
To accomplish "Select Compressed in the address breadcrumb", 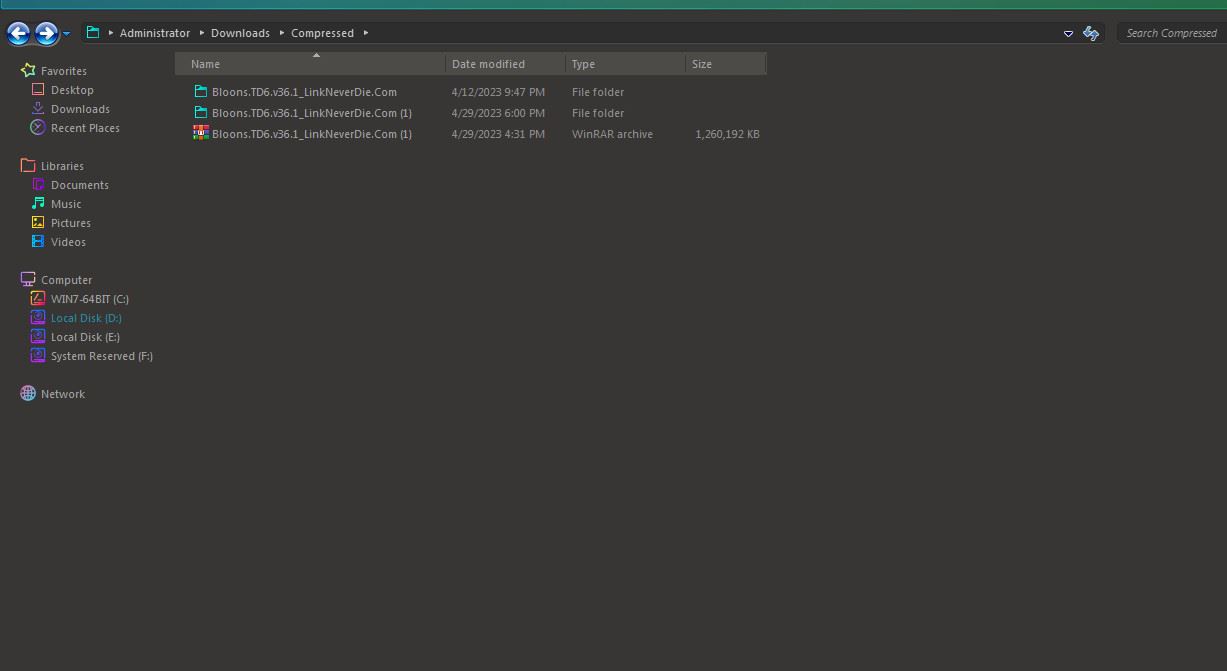I will pyautogui.click(x=322, y=33).
